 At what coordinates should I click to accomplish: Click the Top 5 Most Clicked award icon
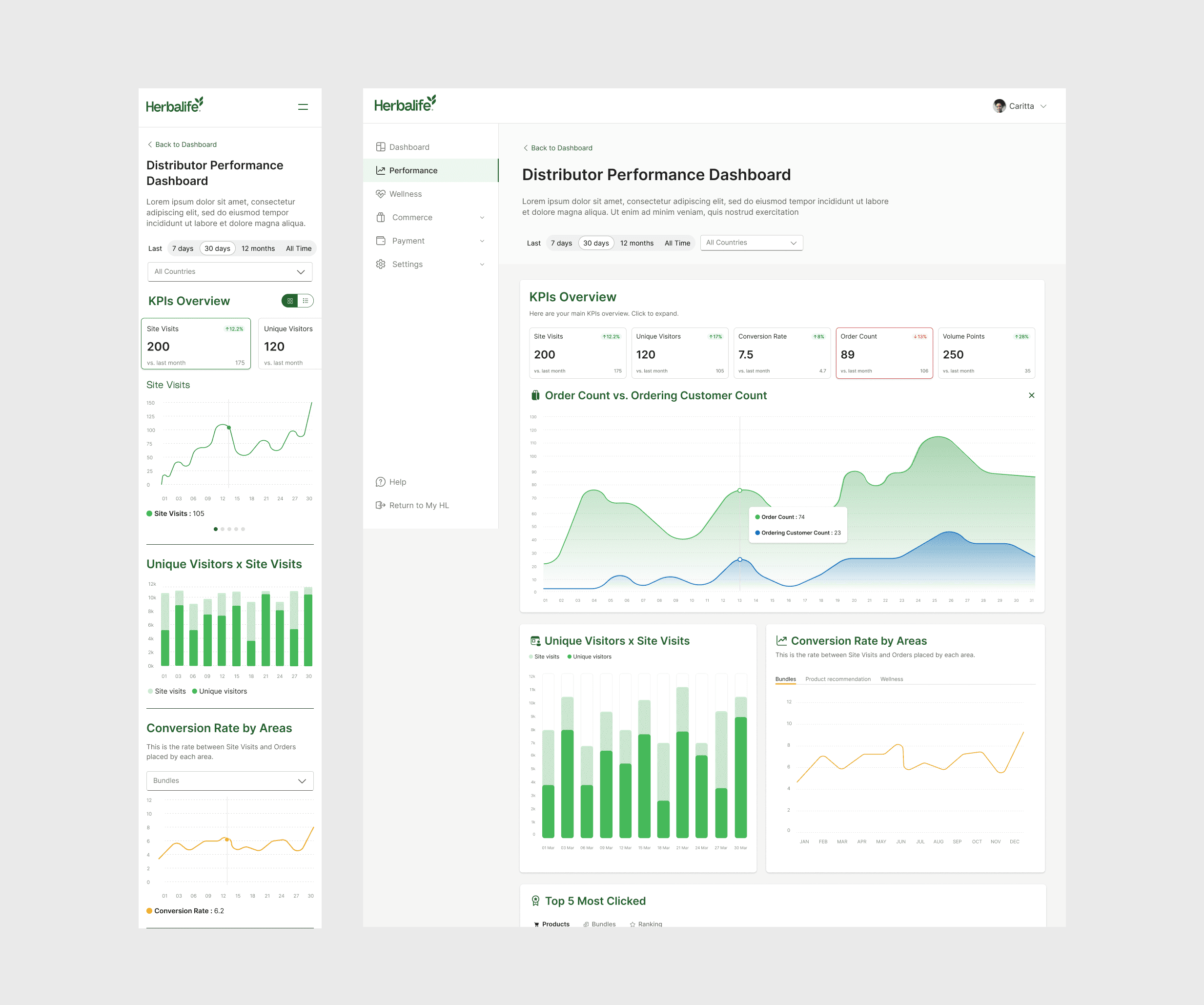pos(535,901)
